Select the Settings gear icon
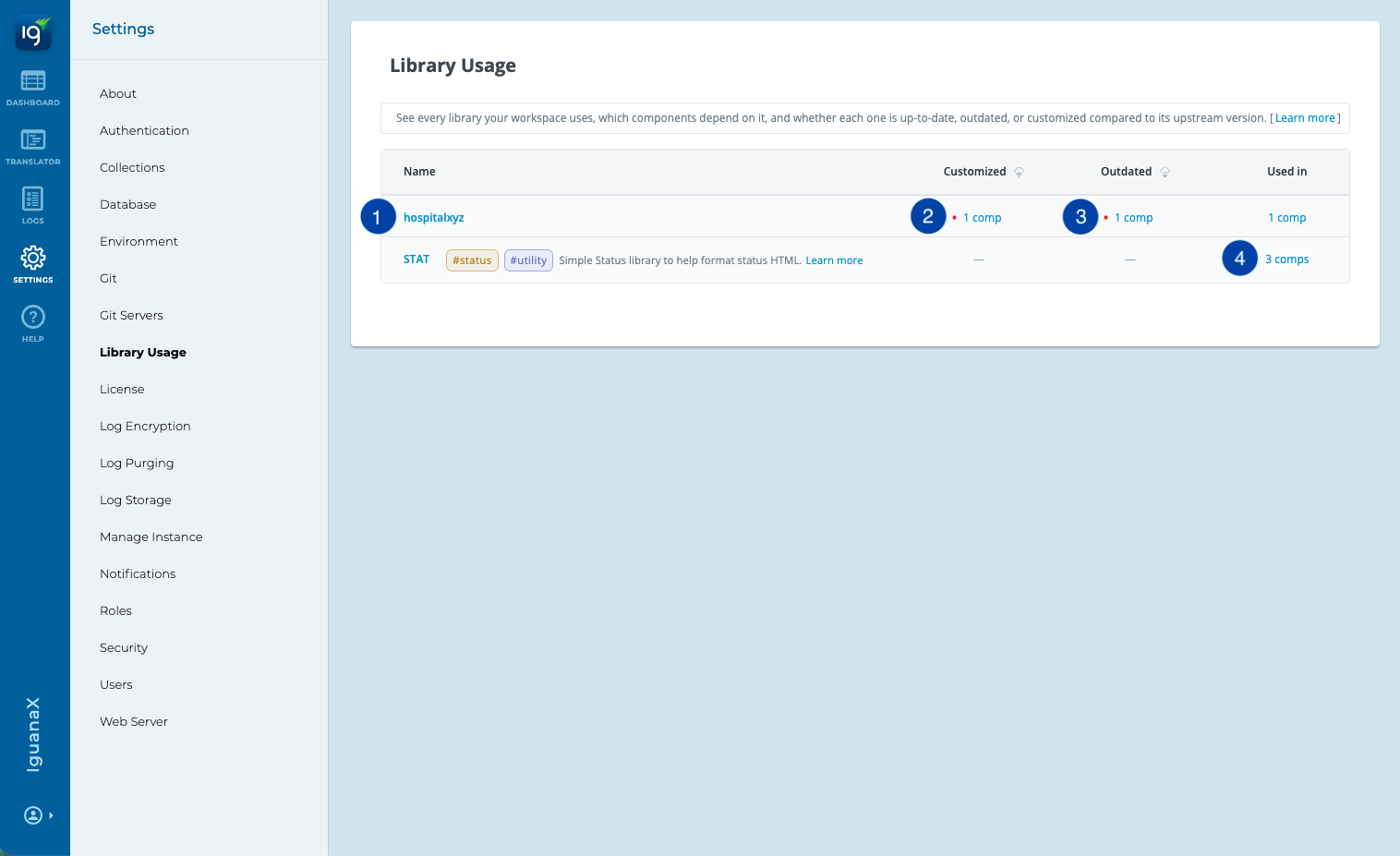Viewport: 1400px width, 856px height. pyautogui.click(x=33, y=264)
